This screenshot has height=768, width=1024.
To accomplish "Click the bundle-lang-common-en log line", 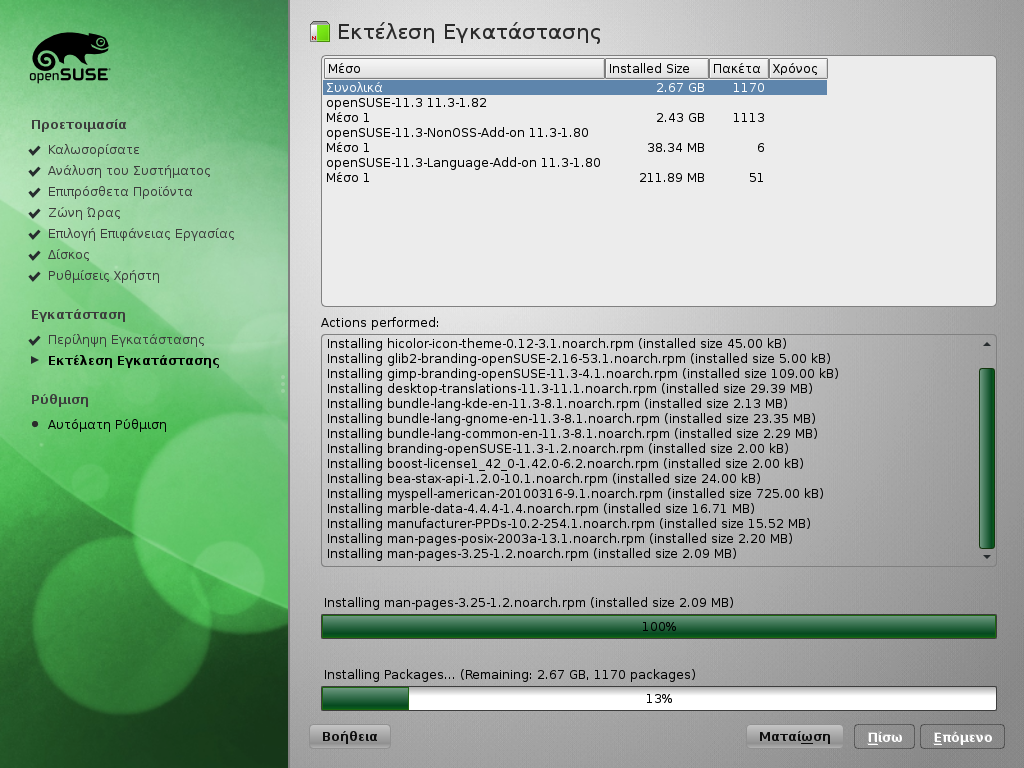I will [572, 434].
